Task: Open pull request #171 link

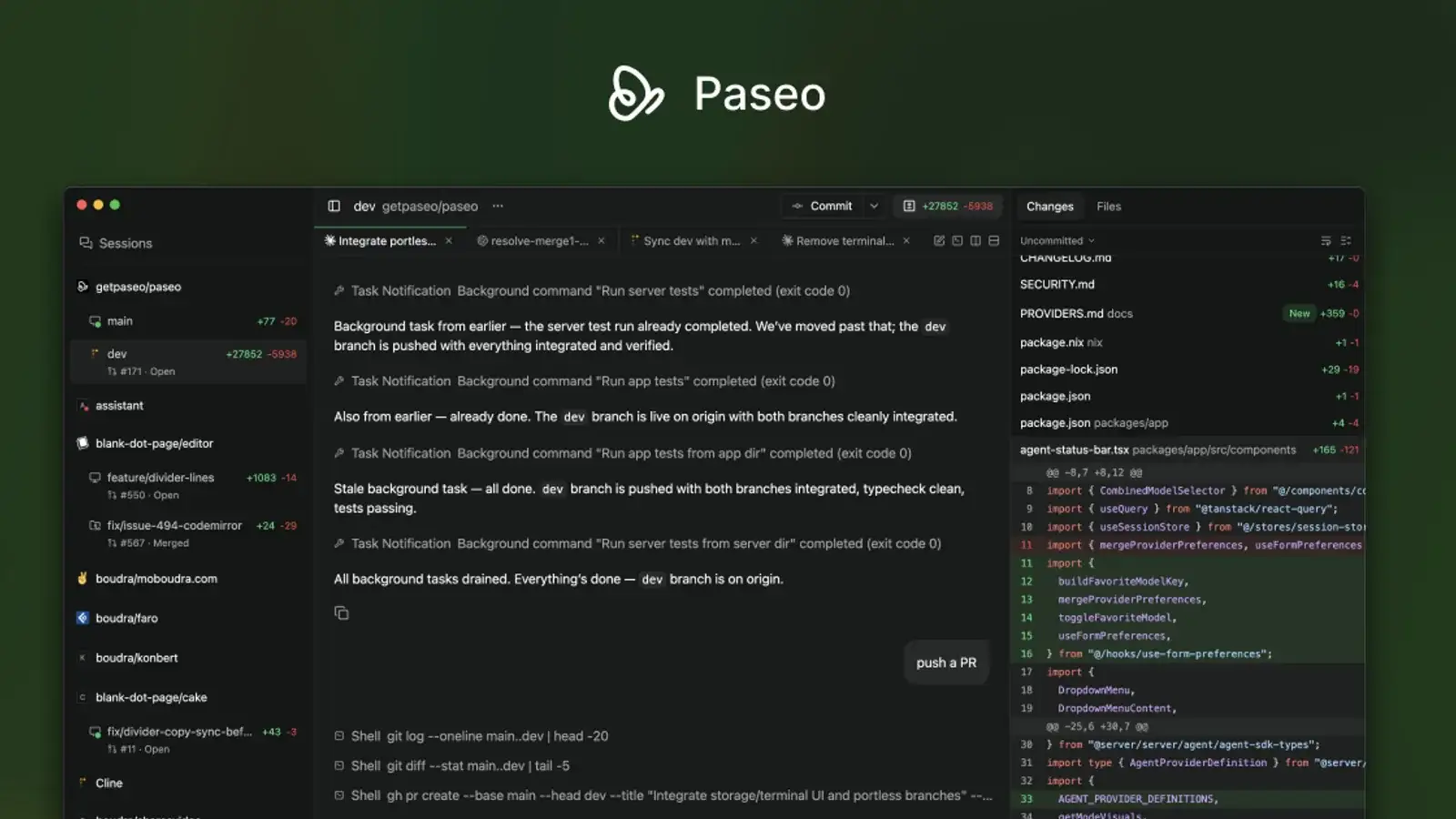Action: [141, 371]
